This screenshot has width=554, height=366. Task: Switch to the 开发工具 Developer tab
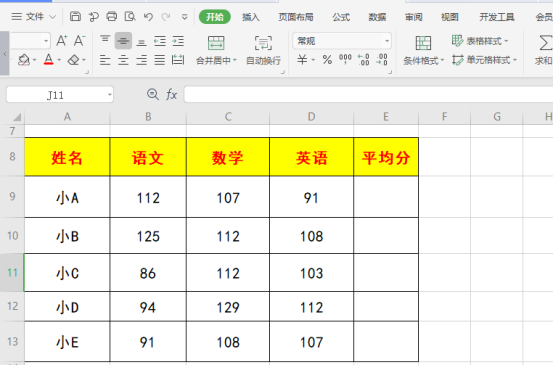497,17
